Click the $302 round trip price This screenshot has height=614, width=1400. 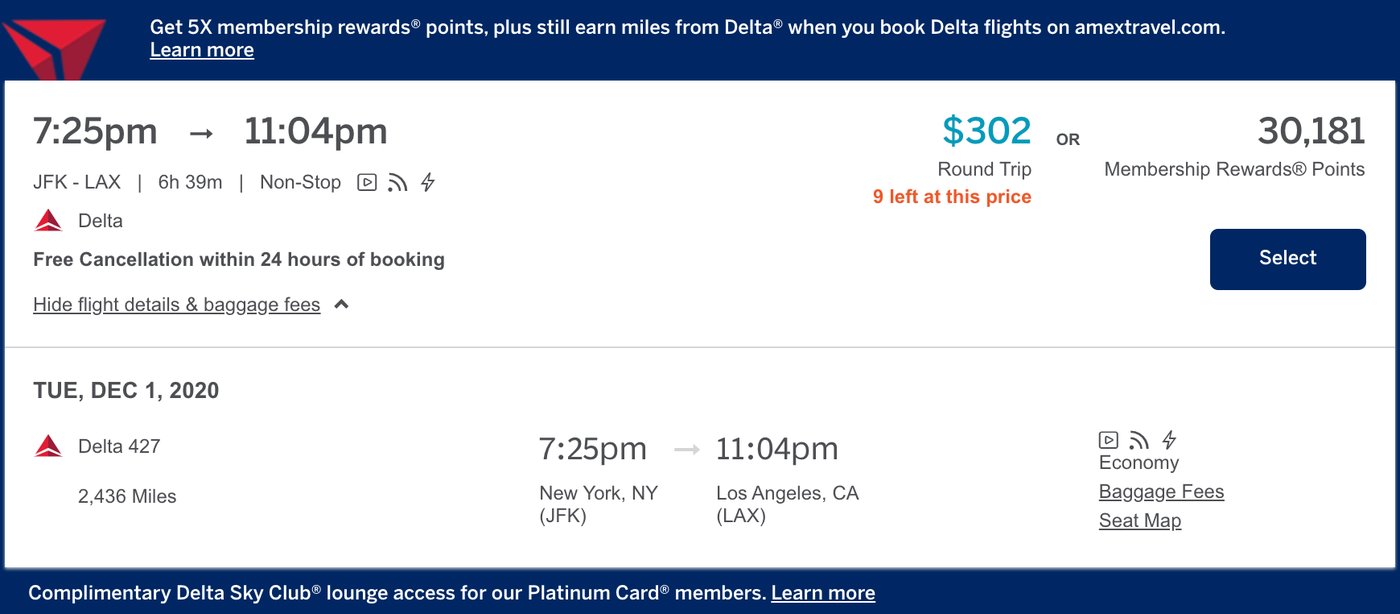tap(985, 129)
